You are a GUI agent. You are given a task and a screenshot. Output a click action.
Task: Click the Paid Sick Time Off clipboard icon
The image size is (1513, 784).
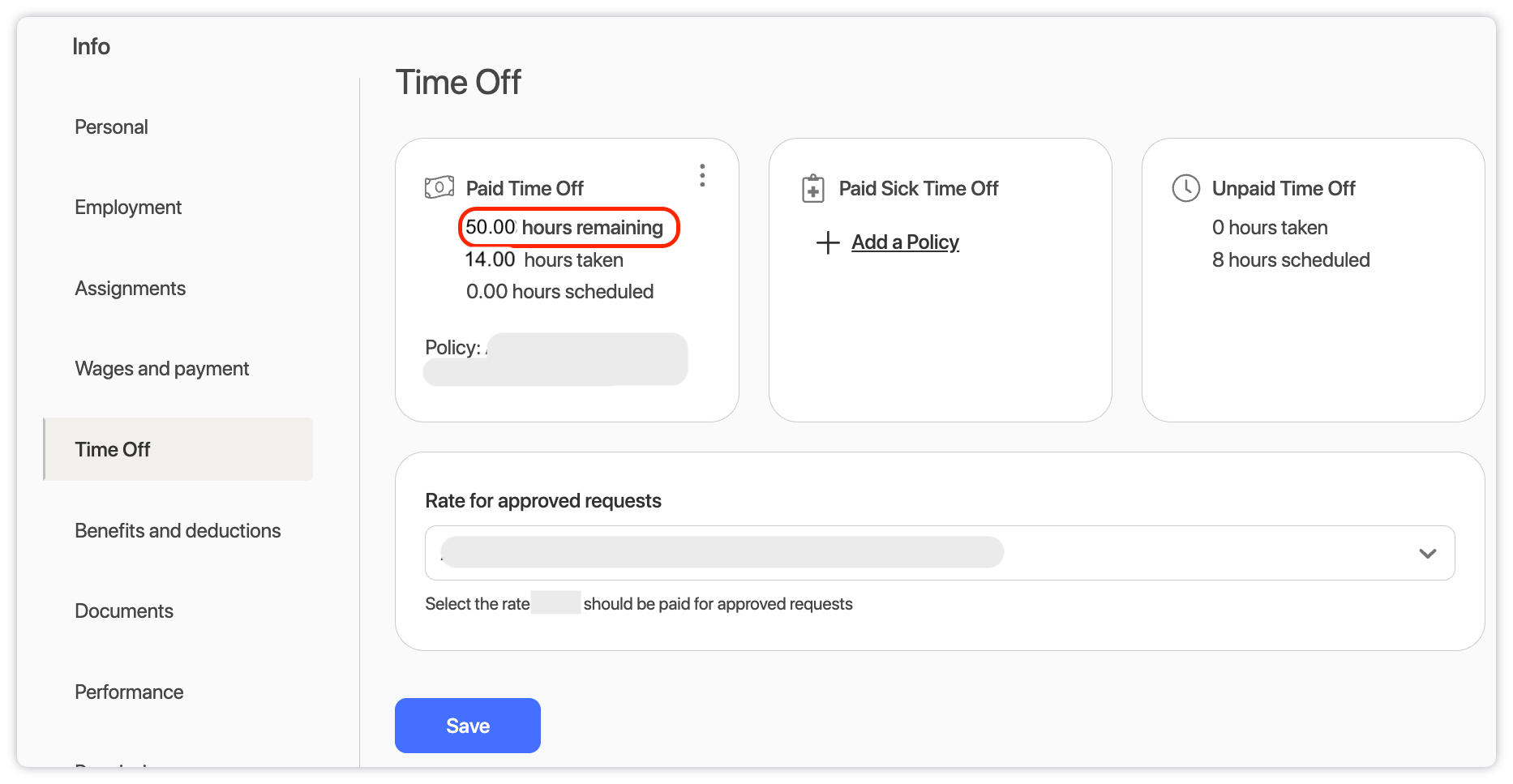pos(812,188)
